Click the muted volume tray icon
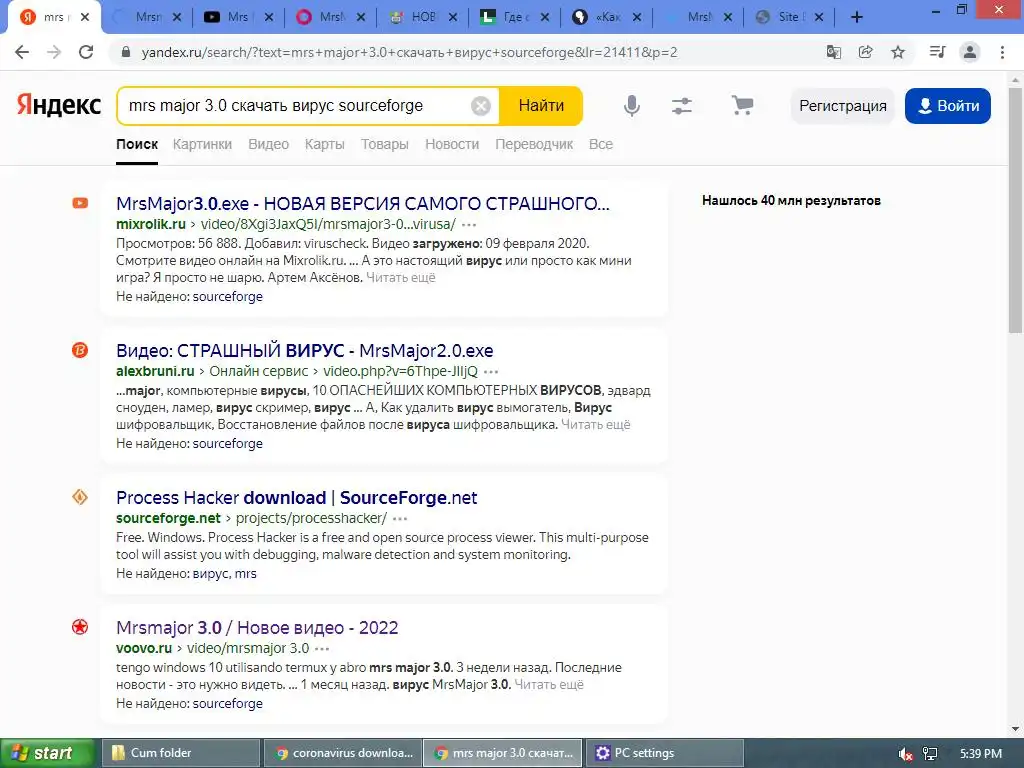 tap(905, 754)
